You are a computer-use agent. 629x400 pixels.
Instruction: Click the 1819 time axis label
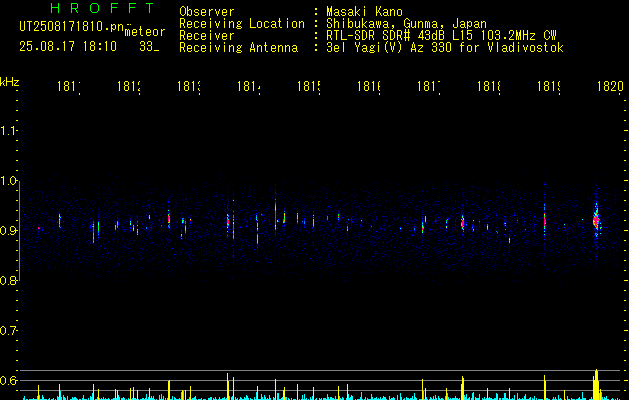click(x=549, y=86)
